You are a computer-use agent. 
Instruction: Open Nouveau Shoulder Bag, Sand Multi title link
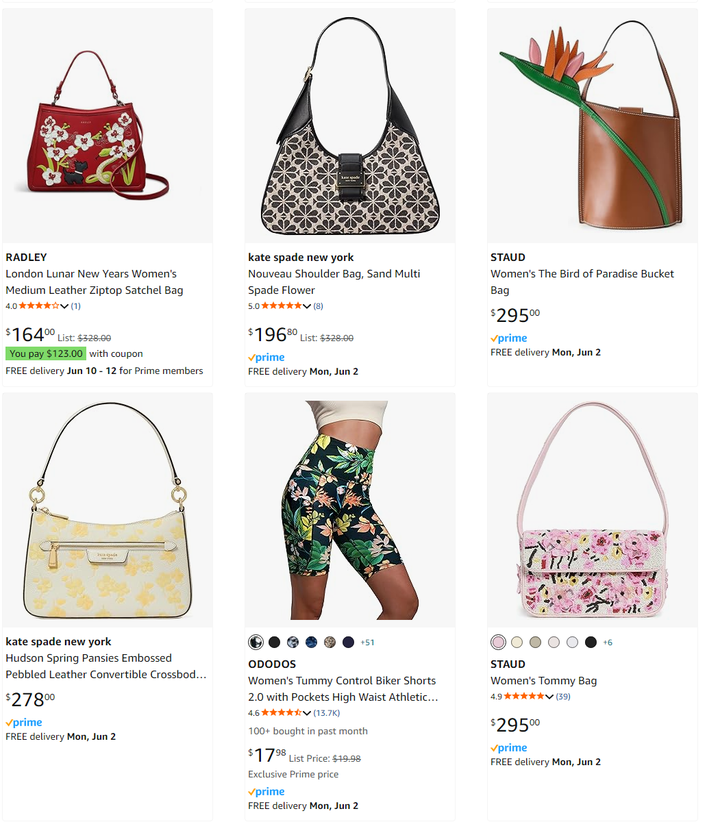[x=334, y=282]
